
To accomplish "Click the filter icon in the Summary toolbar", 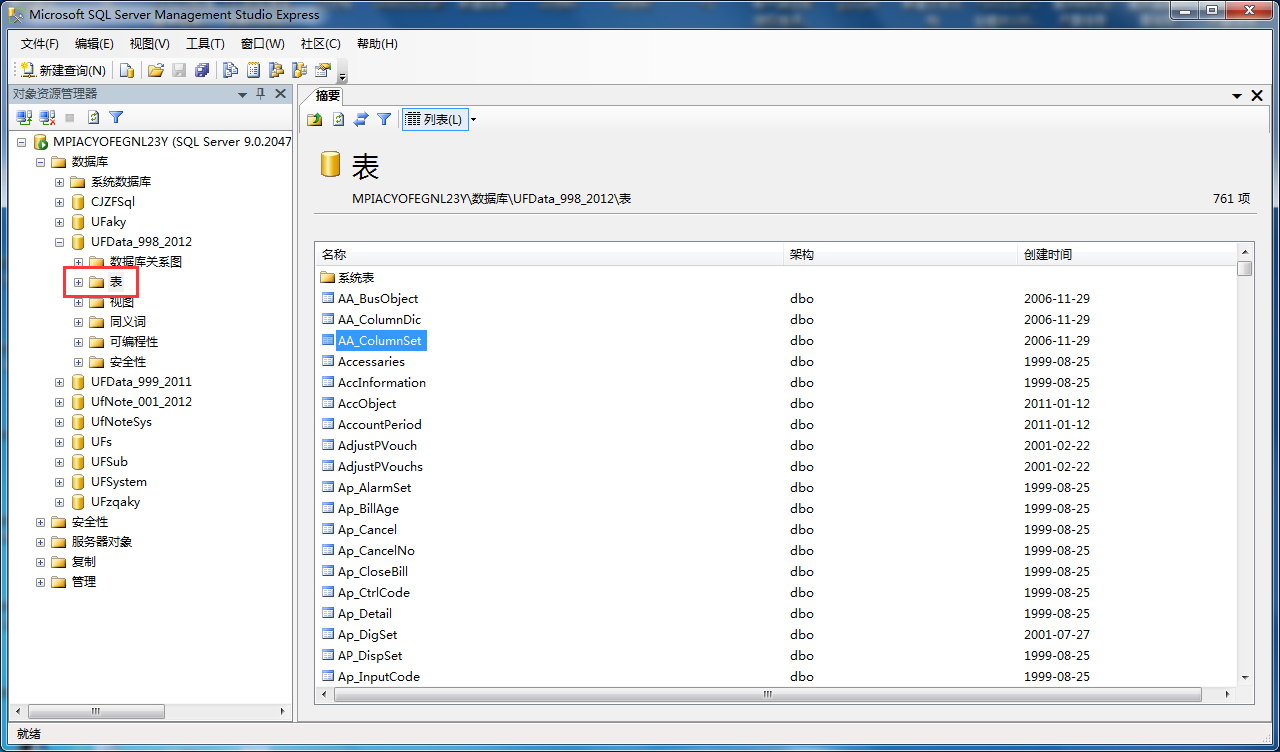I will click(383, 119).
